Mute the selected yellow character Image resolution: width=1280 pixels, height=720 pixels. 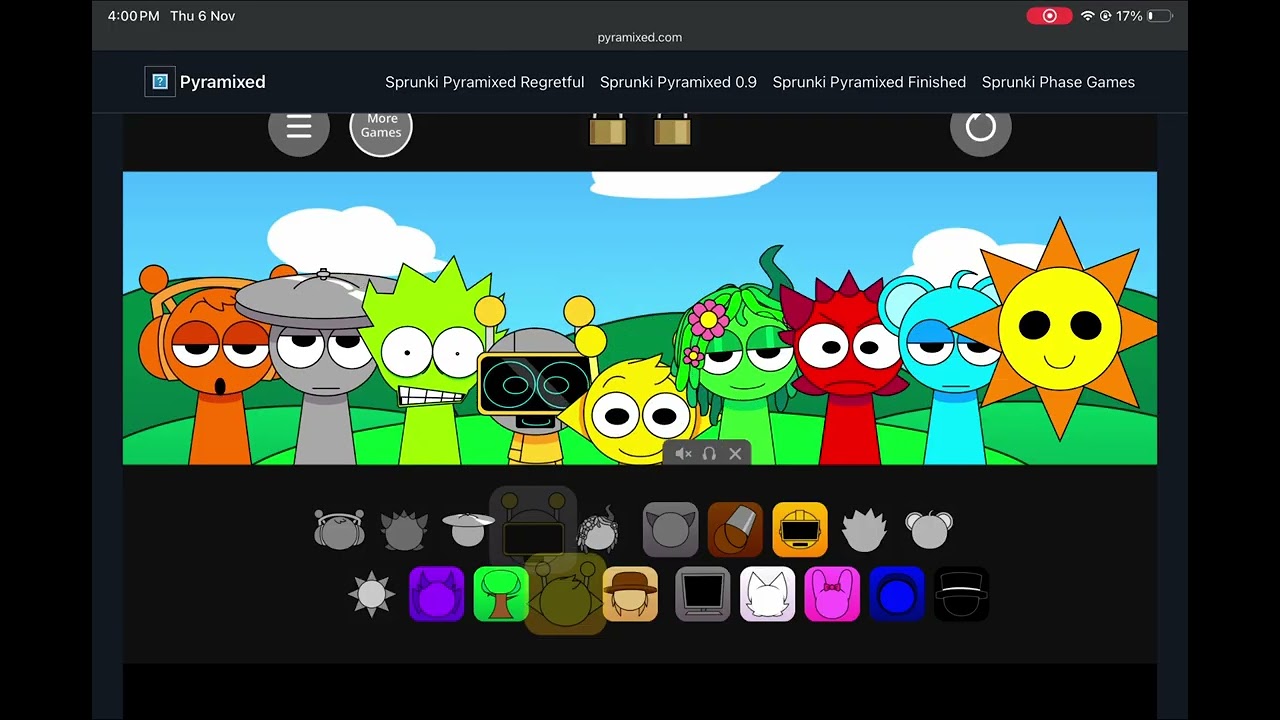click(684, 454)
